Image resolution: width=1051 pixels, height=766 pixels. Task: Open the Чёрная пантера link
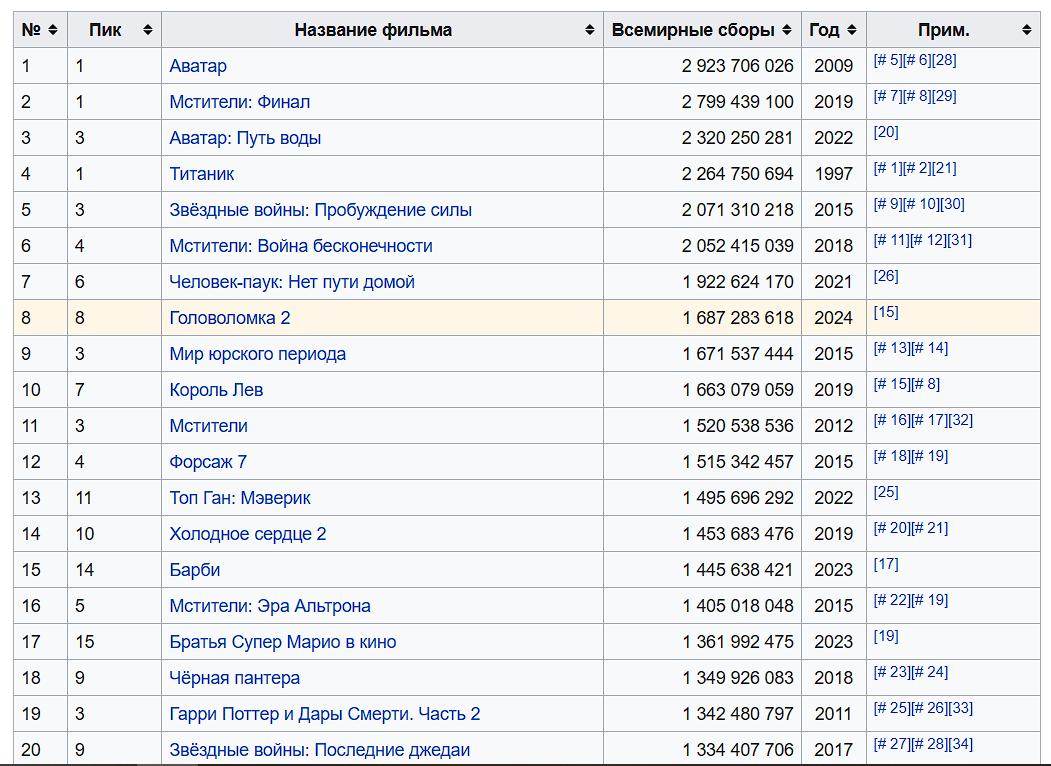(234, 678)
